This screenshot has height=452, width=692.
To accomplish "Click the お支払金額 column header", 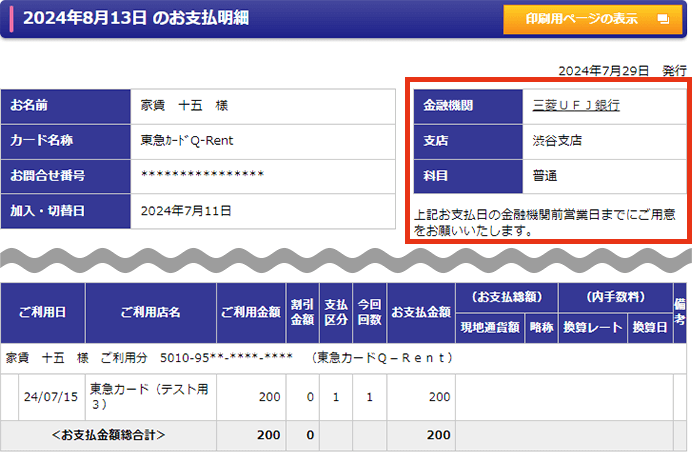I will [x=420, y=312].
